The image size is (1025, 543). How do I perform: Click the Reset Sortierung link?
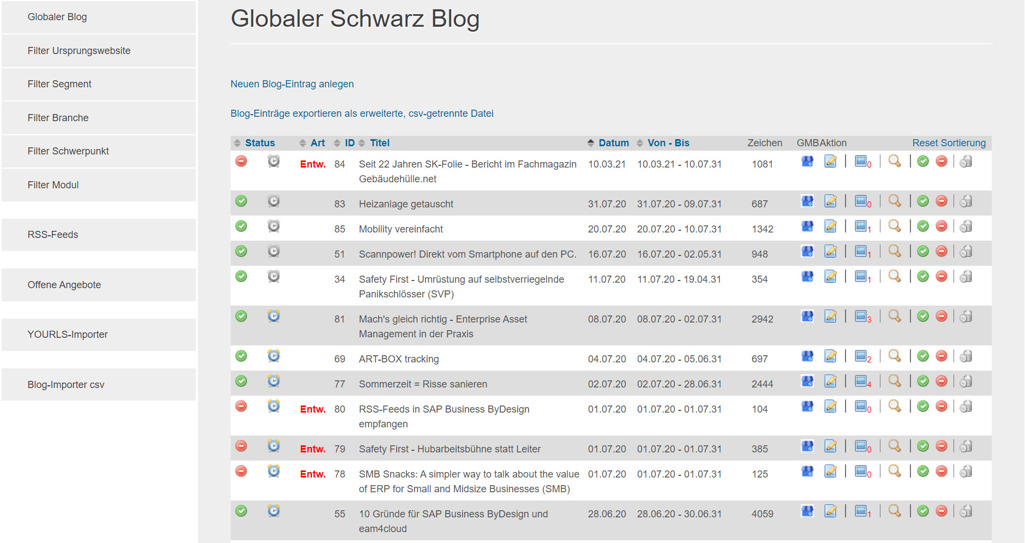coord(948,143)
